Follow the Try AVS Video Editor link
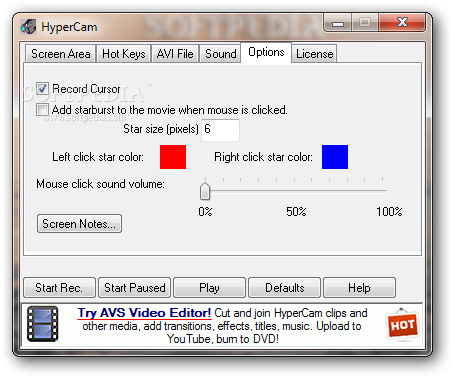The image size is (453, 377). coord(144,313)
